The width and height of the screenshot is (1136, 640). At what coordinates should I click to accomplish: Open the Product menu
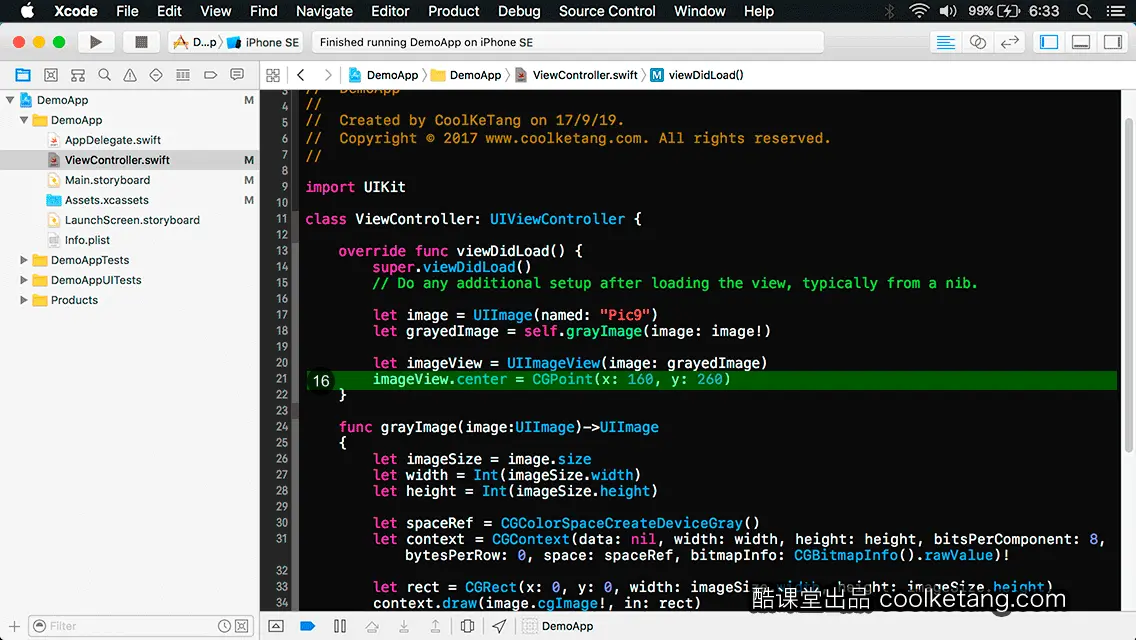coord(454,11)
